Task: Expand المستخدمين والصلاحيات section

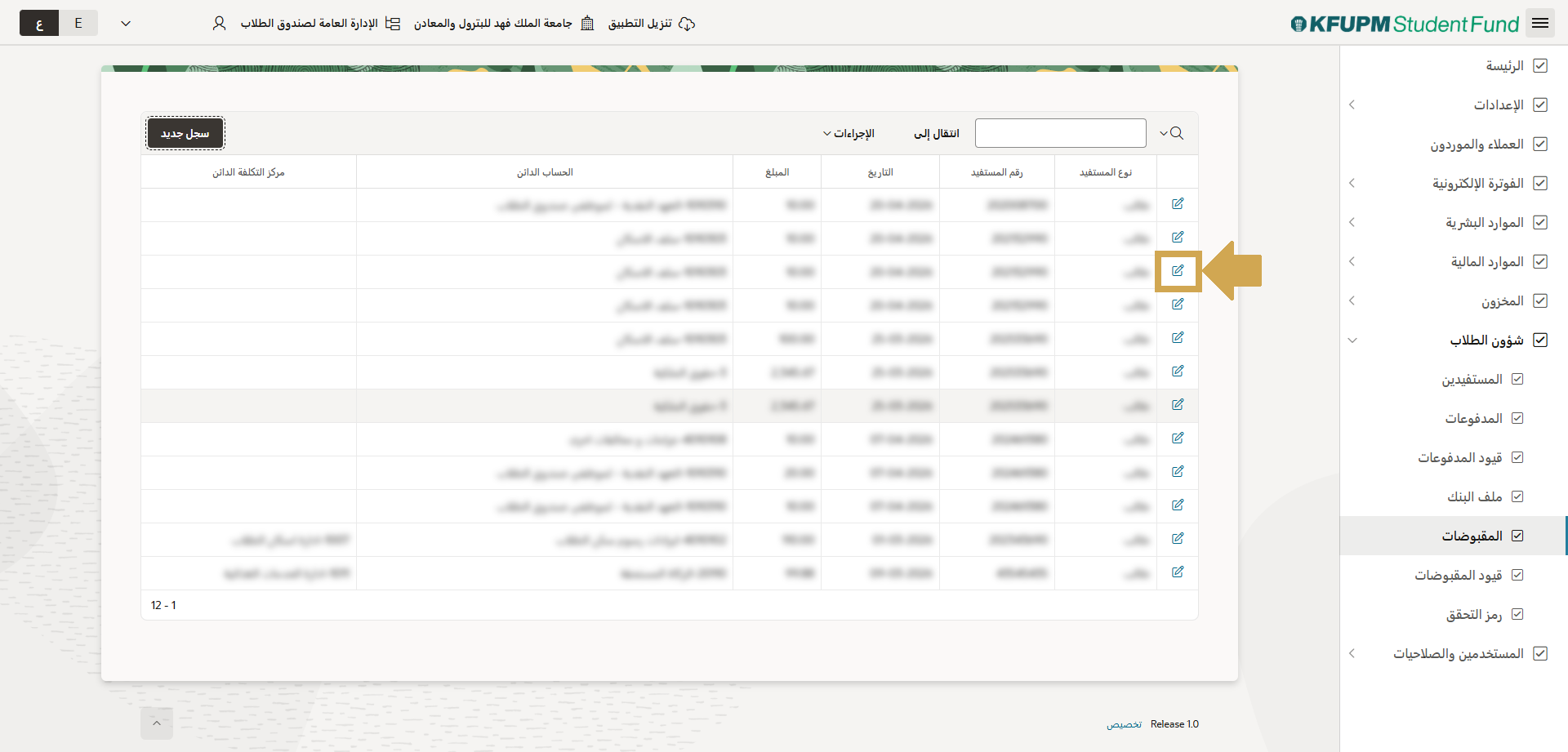Action: pyautogui.click(x=1352, y=653)
